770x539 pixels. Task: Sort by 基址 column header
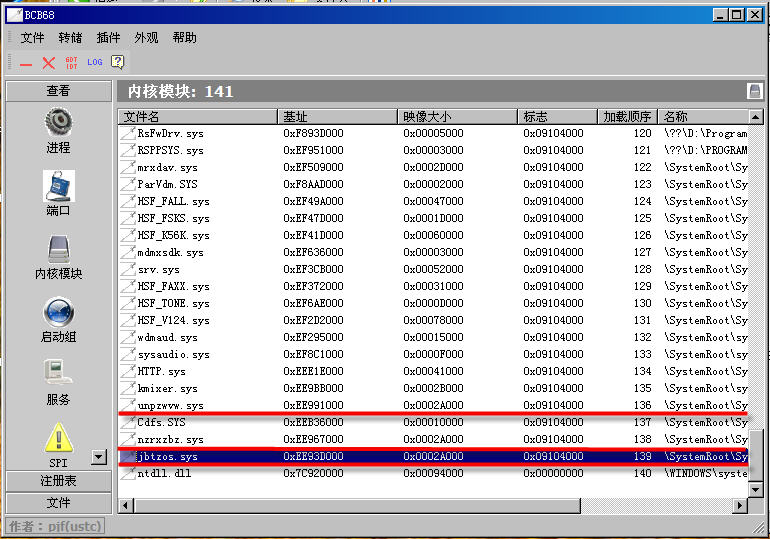click(337, 117)
